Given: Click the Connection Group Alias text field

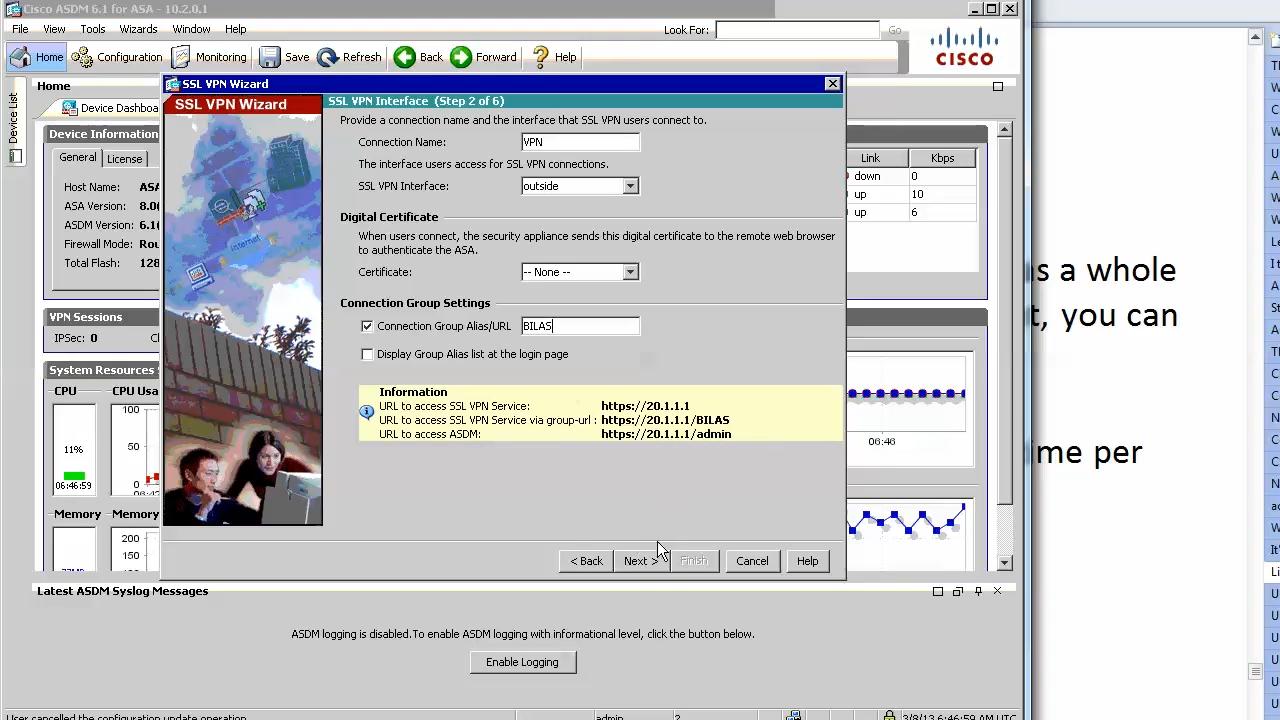Looking at the screenshot, I should pyautogui.click(x=580, y=326).
